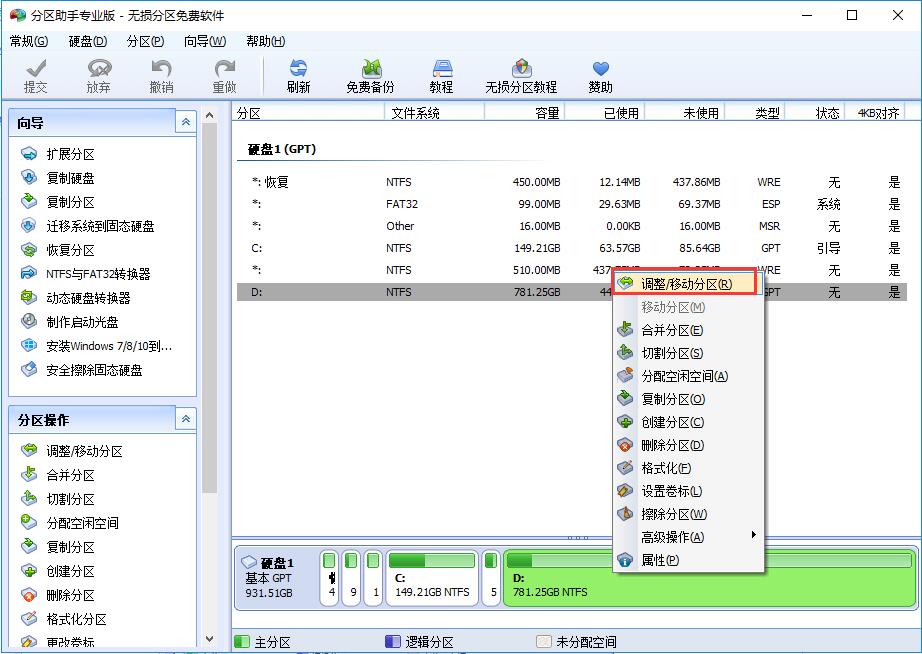Open the 硬盘 menu
The image size is (922, 654).
[x=85, y=40]
